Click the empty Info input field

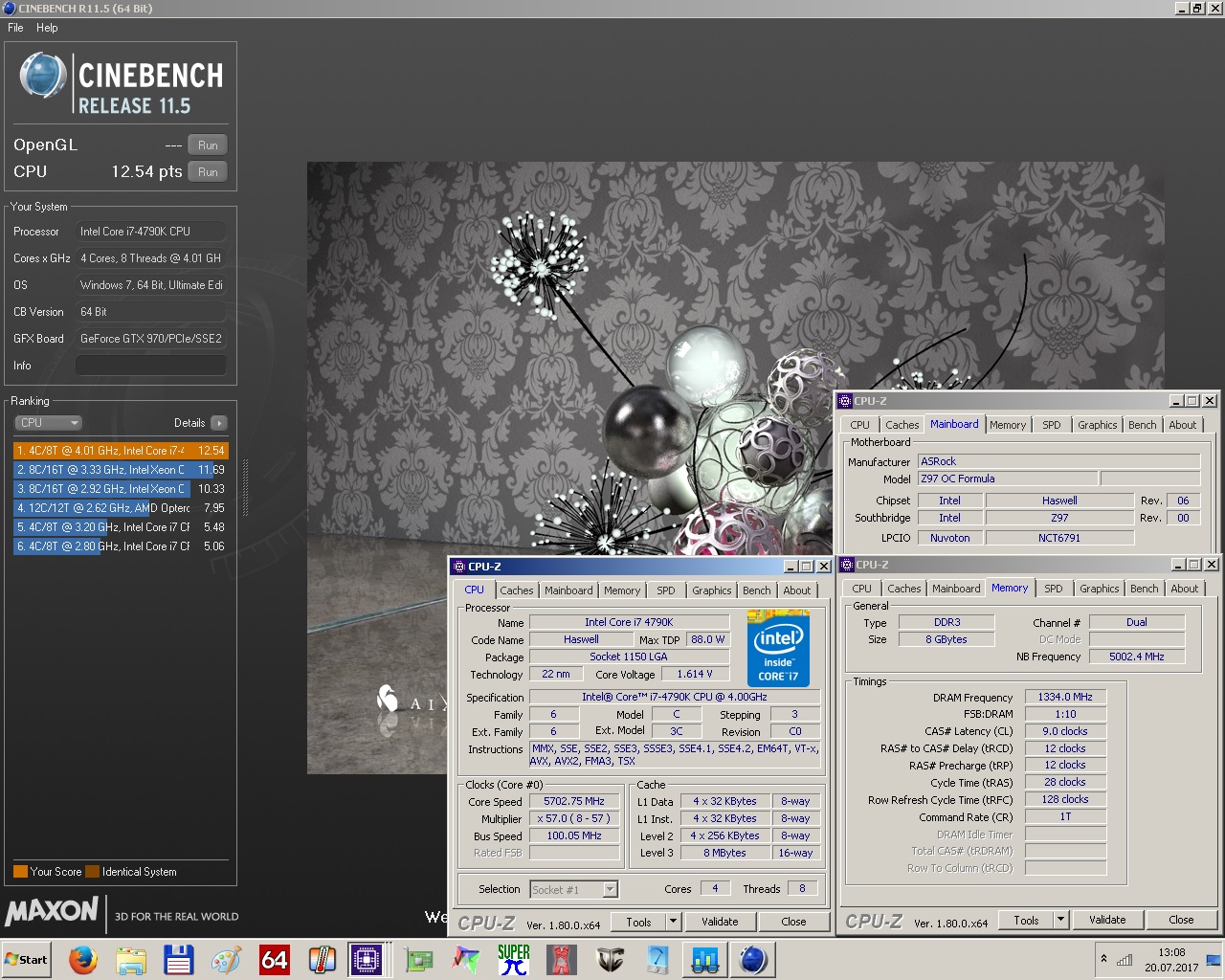click(x=151, y=366)
